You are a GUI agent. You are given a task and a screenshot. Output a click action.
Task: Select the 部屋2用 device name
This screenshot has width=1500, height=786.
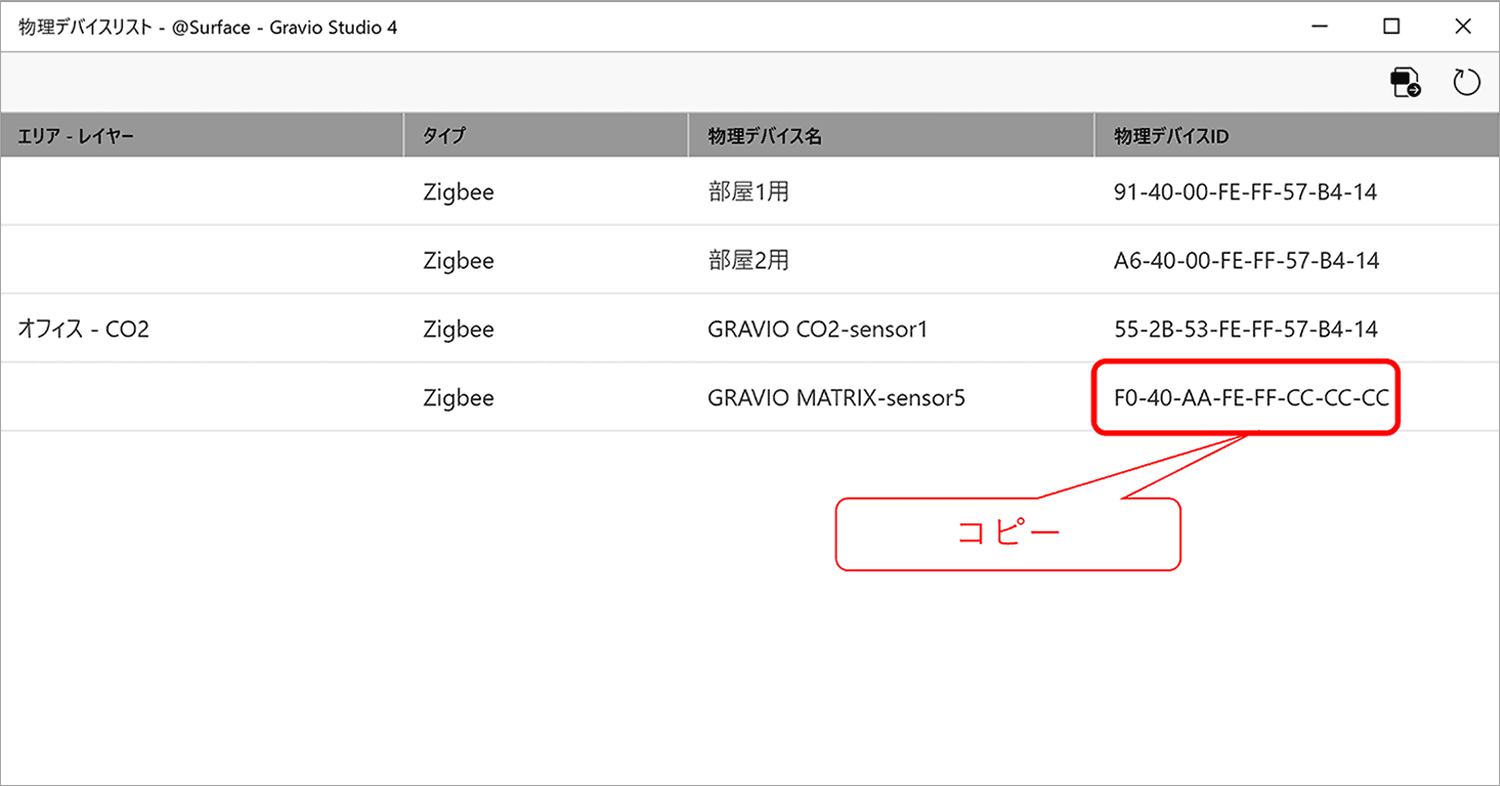pyautogui.click(x=748, y=260)
